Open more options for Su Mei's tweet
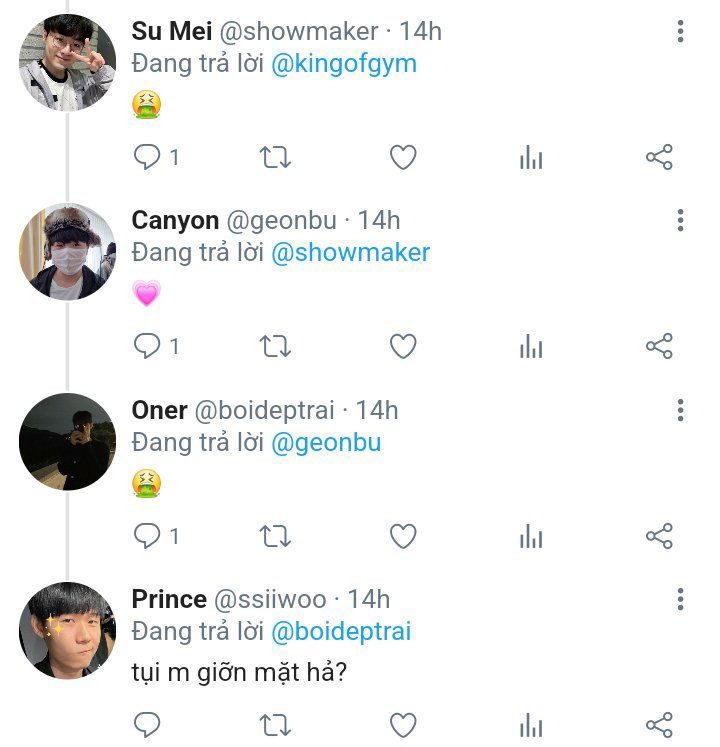 coord(680,32)
